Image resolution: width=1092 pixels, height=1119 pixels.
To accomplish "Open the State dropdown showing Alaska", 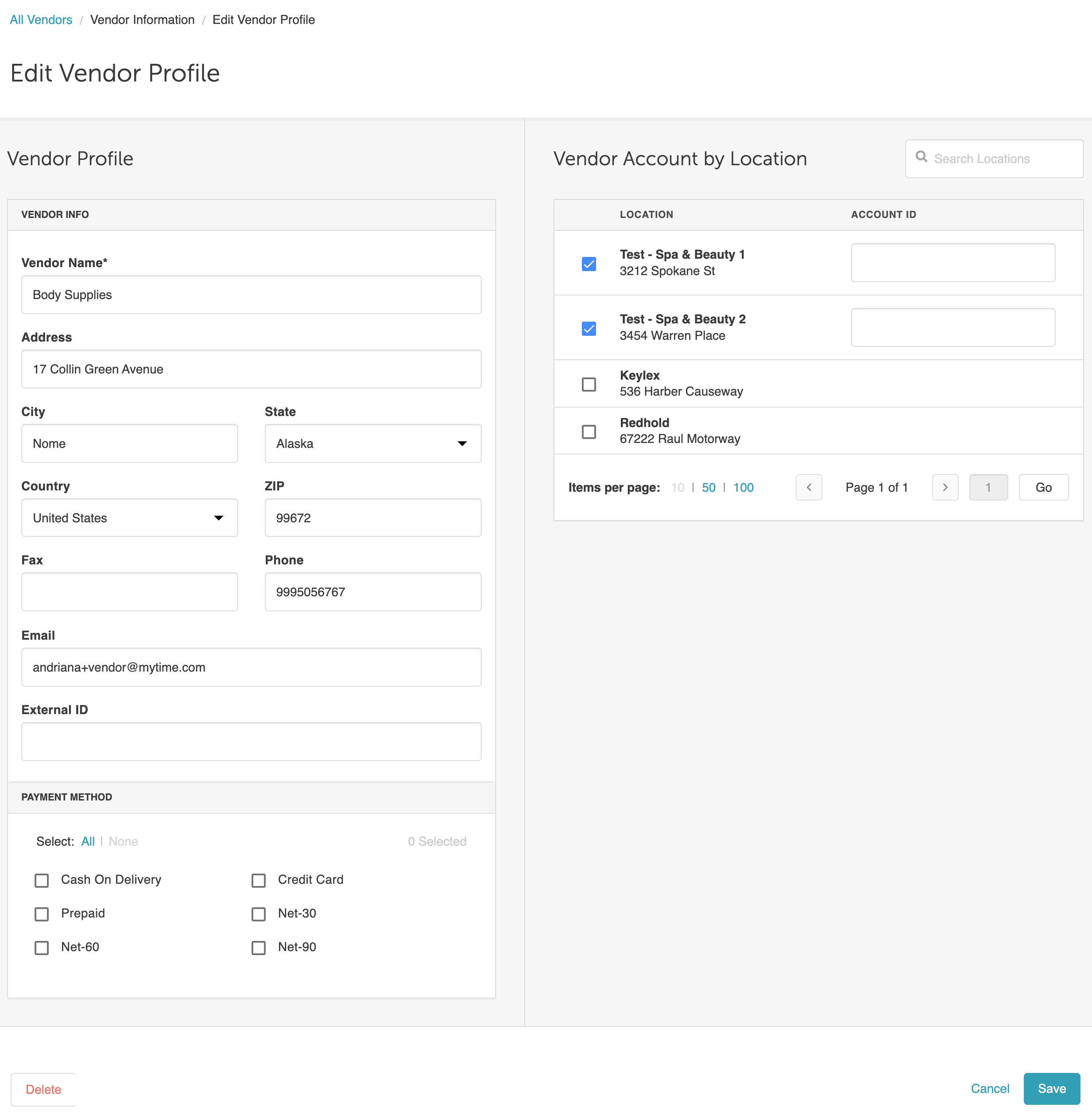I will pyautogui.click(x=373, y=443).
